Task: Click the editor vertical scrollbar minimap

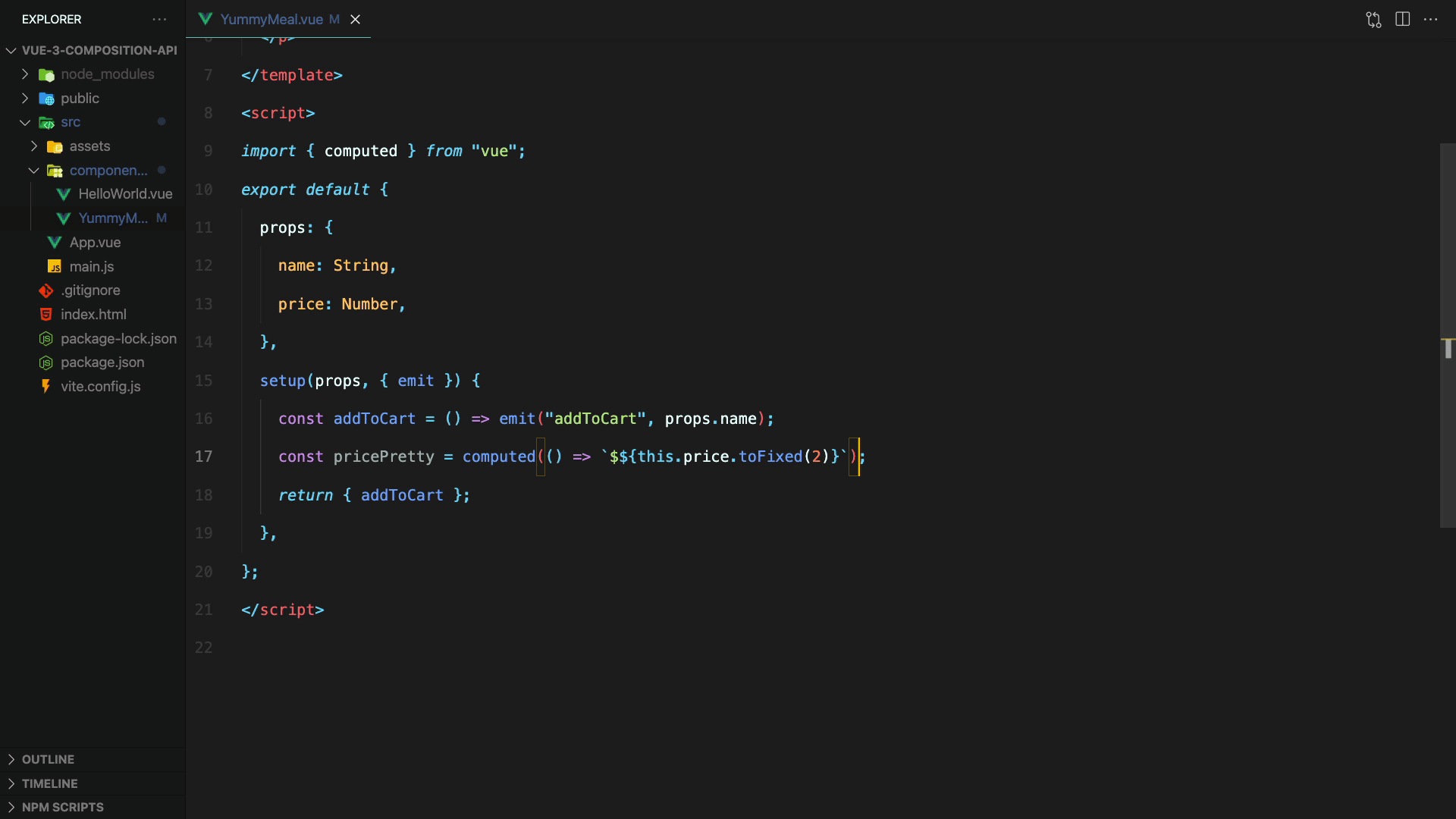Action: (x=1447, y=334)
